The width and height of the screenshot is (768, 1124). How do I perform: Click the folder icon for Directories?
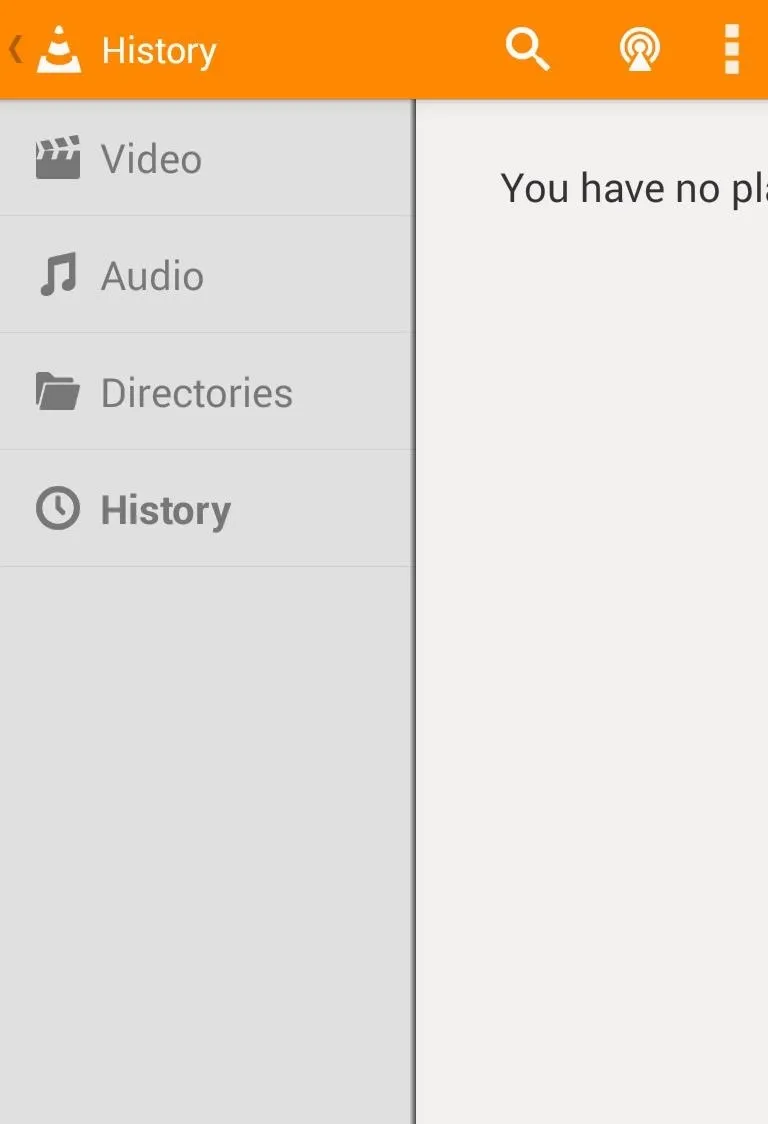point(58,391)
